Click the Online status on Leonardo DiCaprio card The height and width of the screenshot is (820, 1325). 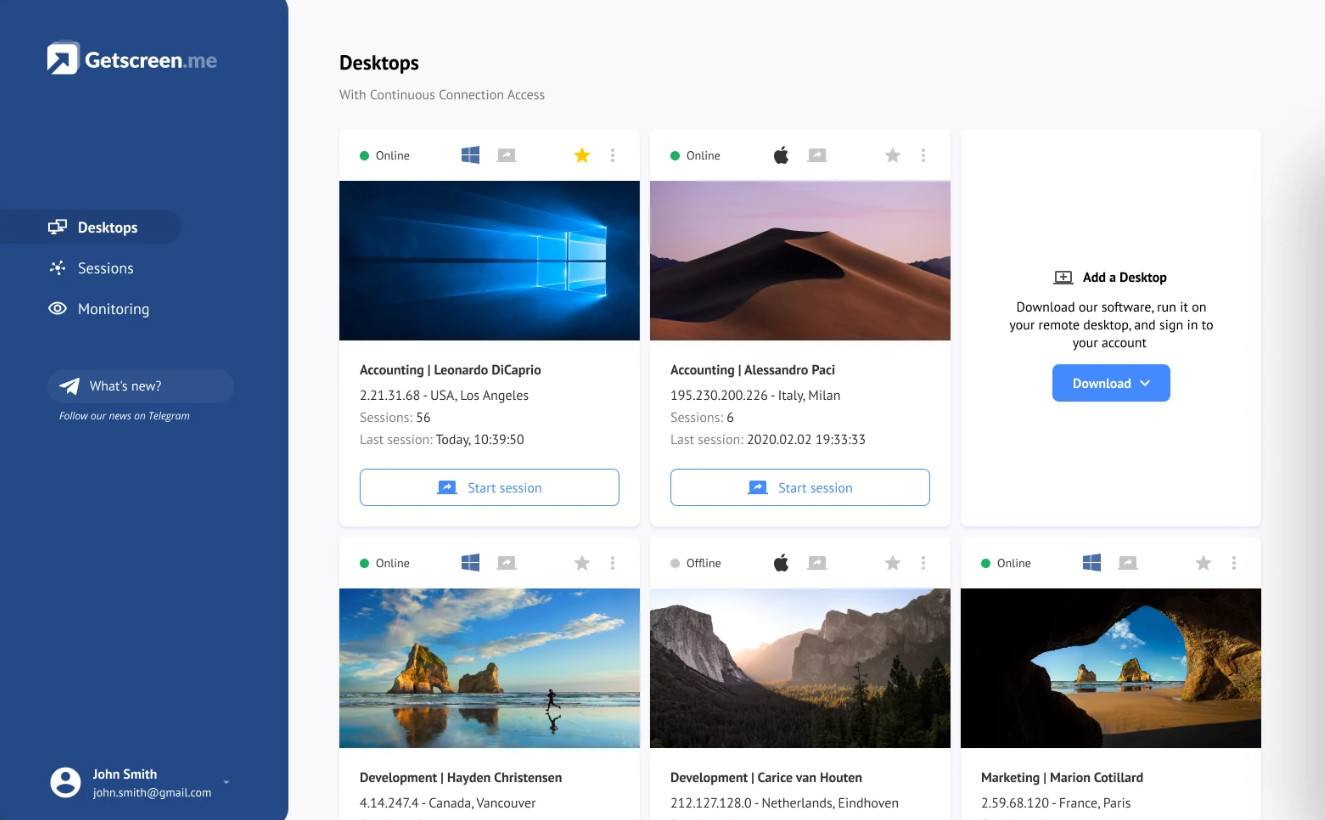tap(385, 155)
